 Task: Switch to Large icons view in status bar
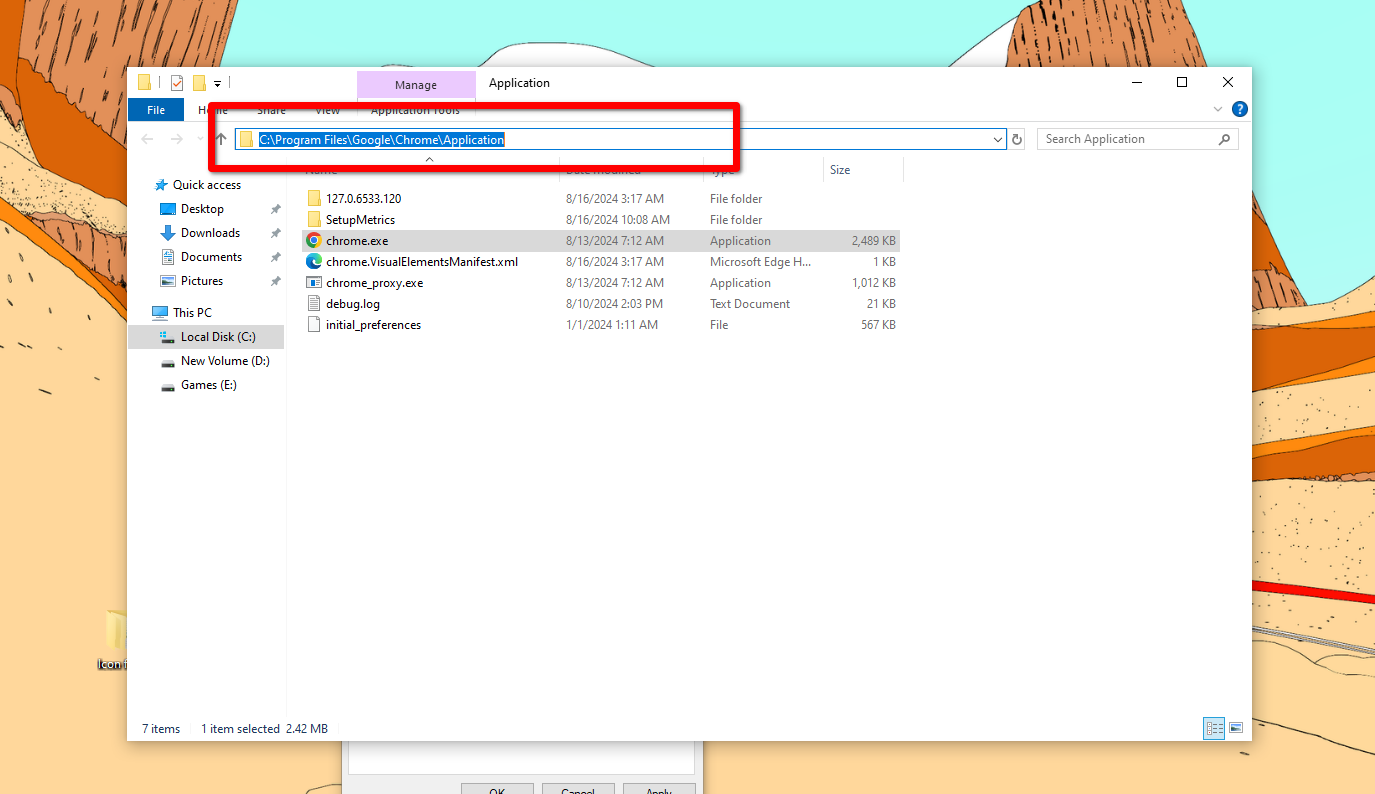tap(1236, 728)
